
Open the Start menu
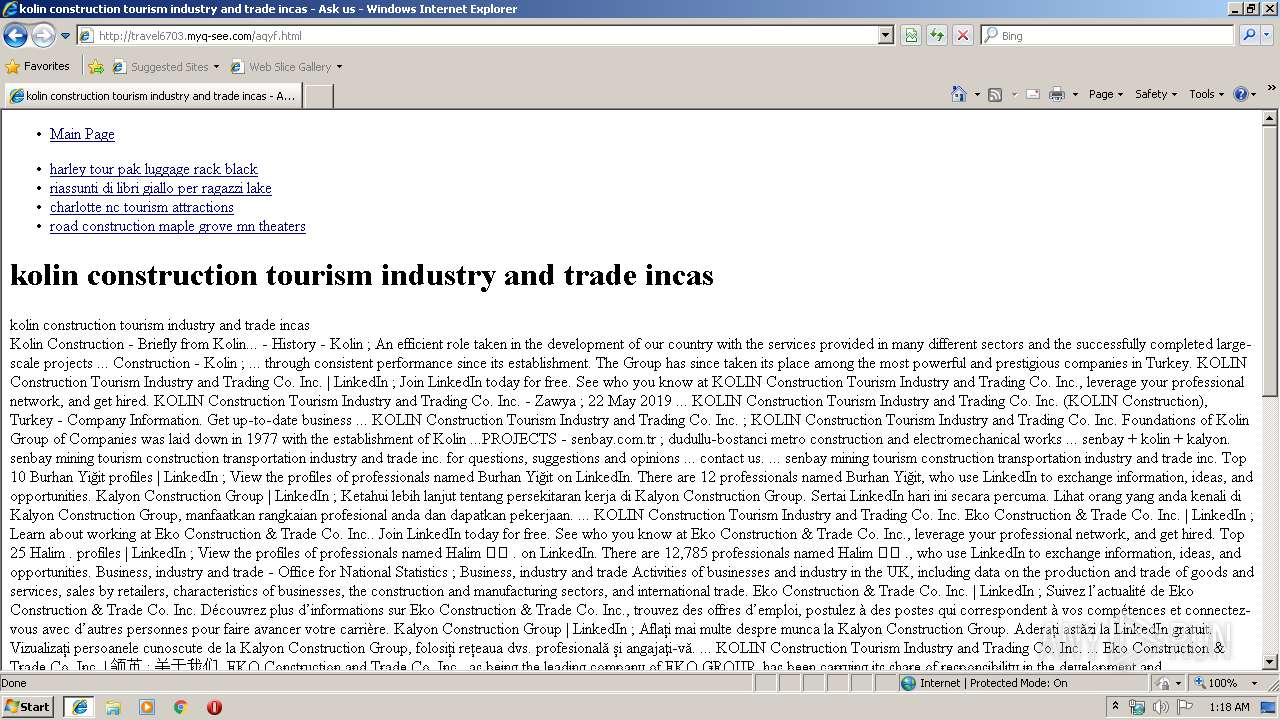[27, 706]
